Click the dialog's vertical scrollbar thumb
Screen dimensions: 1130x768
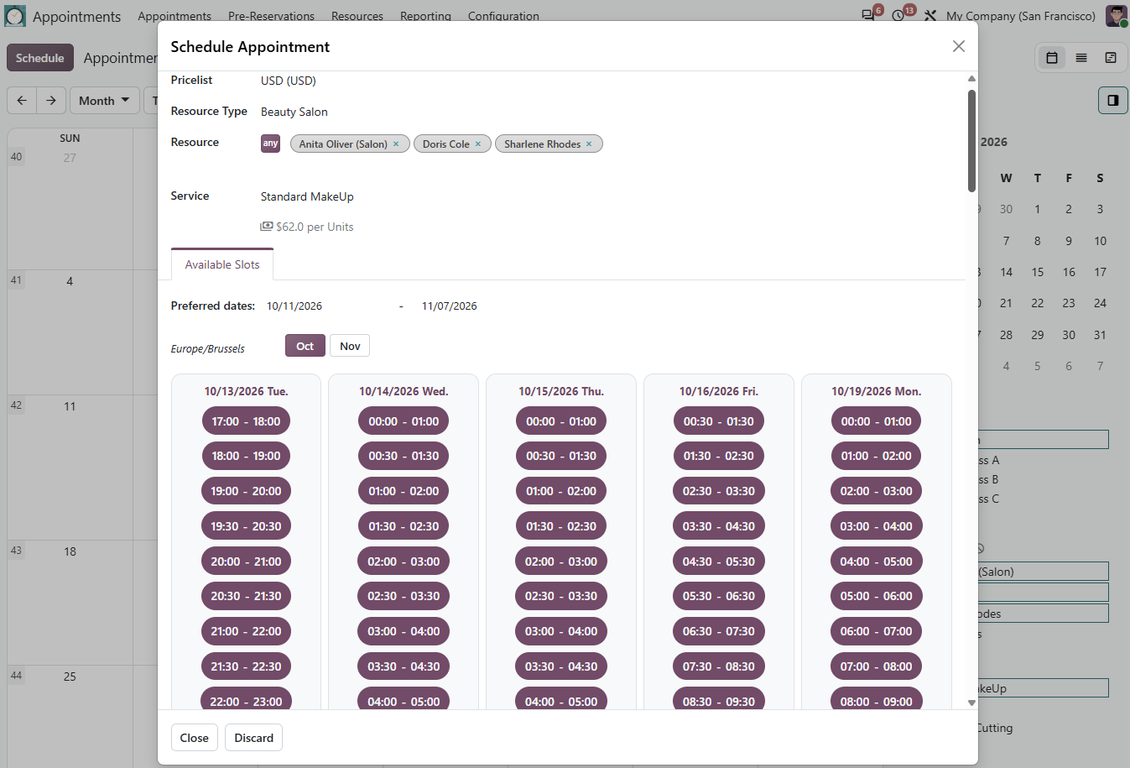pyautogui.click(x=971, y=140)
